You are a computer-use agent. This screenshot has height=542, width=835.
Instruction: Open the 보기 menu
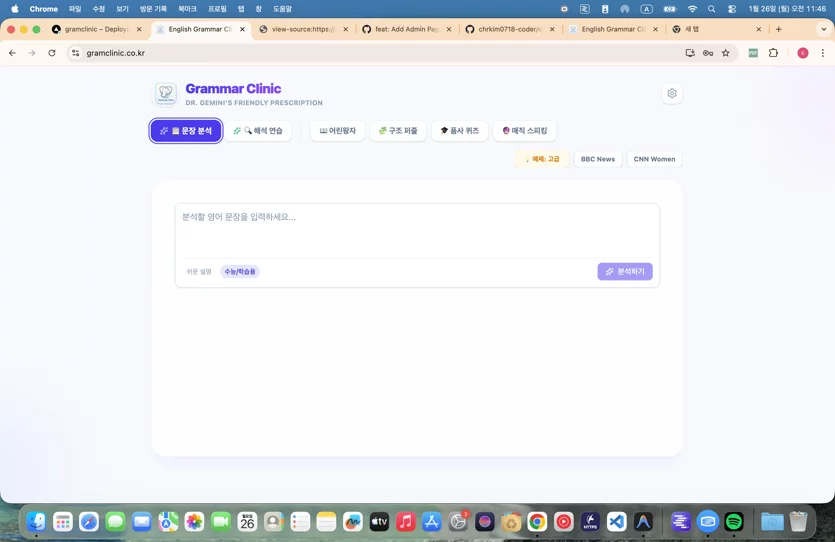click(122, 9)
